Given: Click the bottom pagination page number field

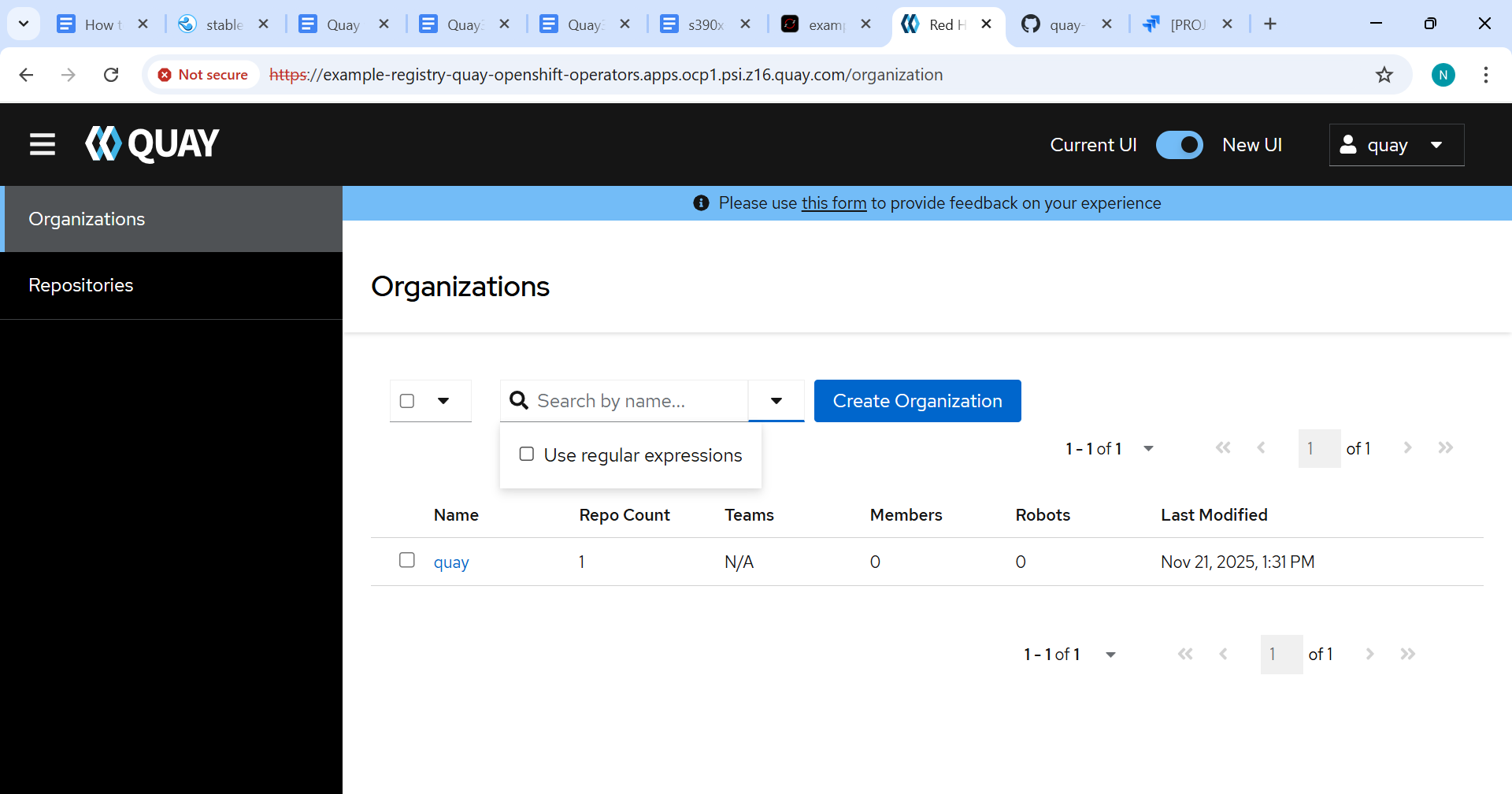Looking at the screenshot, I should point(1281,654).
